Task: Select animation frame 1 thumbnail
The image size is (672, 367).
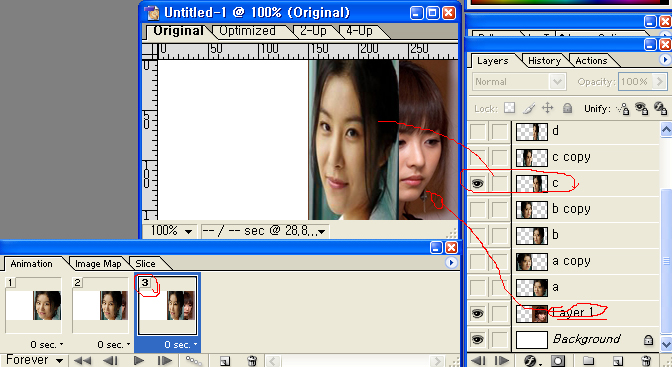Action: (33, 305)
